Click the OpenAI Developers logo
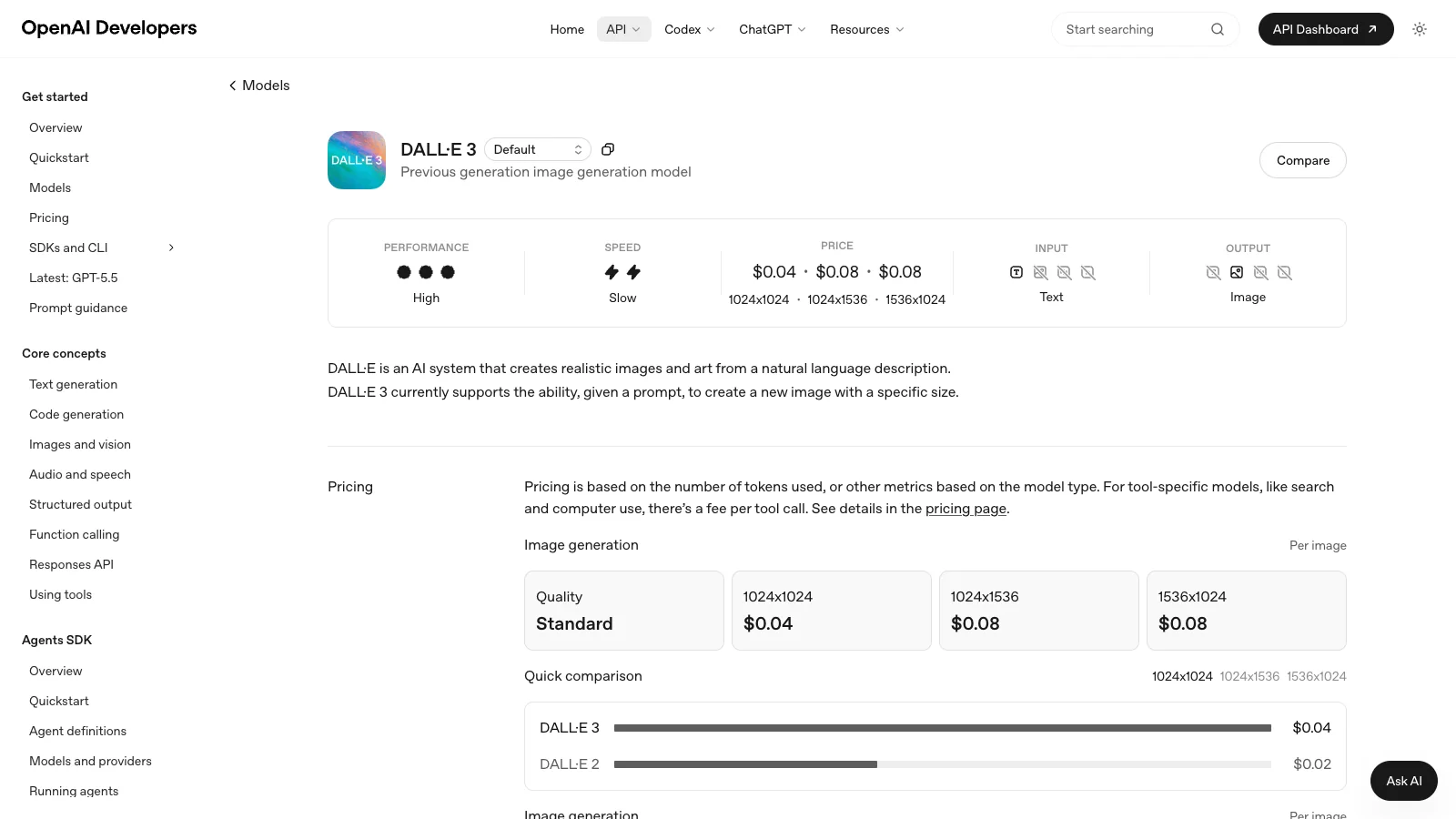 pyautogui.click(x=109, y=28)
